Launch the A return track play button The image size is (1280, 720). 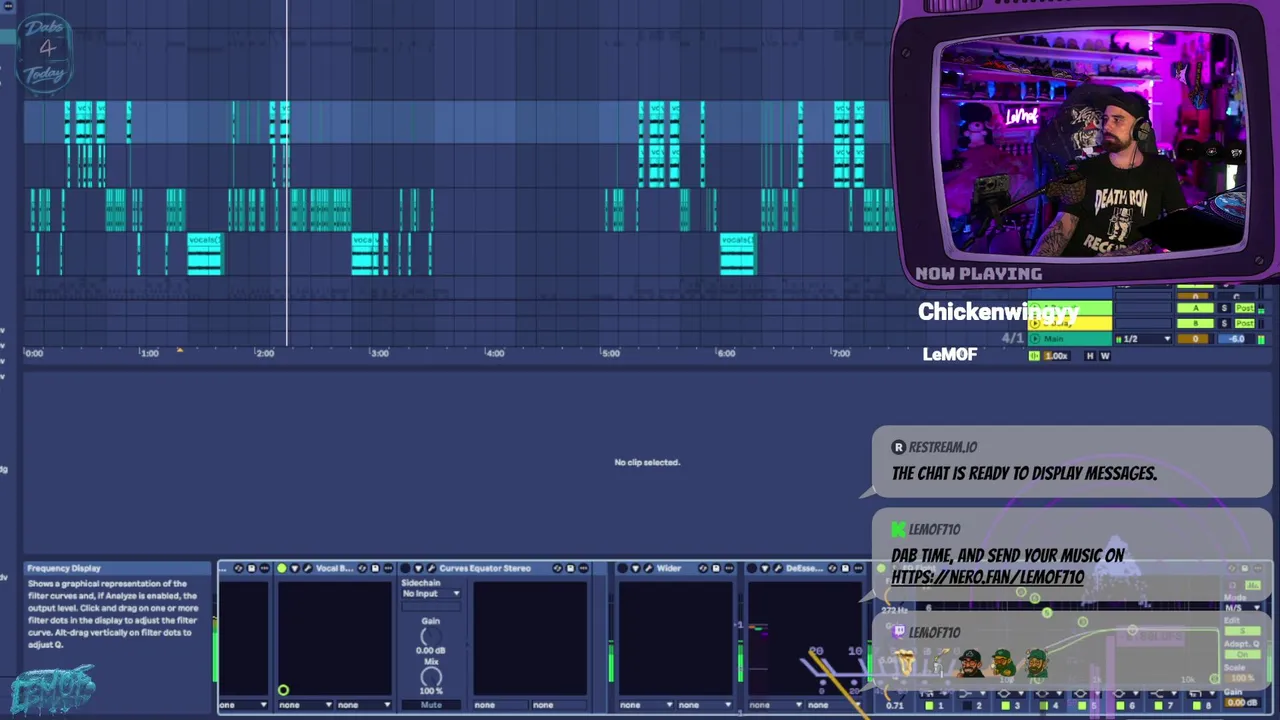[1035, 308]
